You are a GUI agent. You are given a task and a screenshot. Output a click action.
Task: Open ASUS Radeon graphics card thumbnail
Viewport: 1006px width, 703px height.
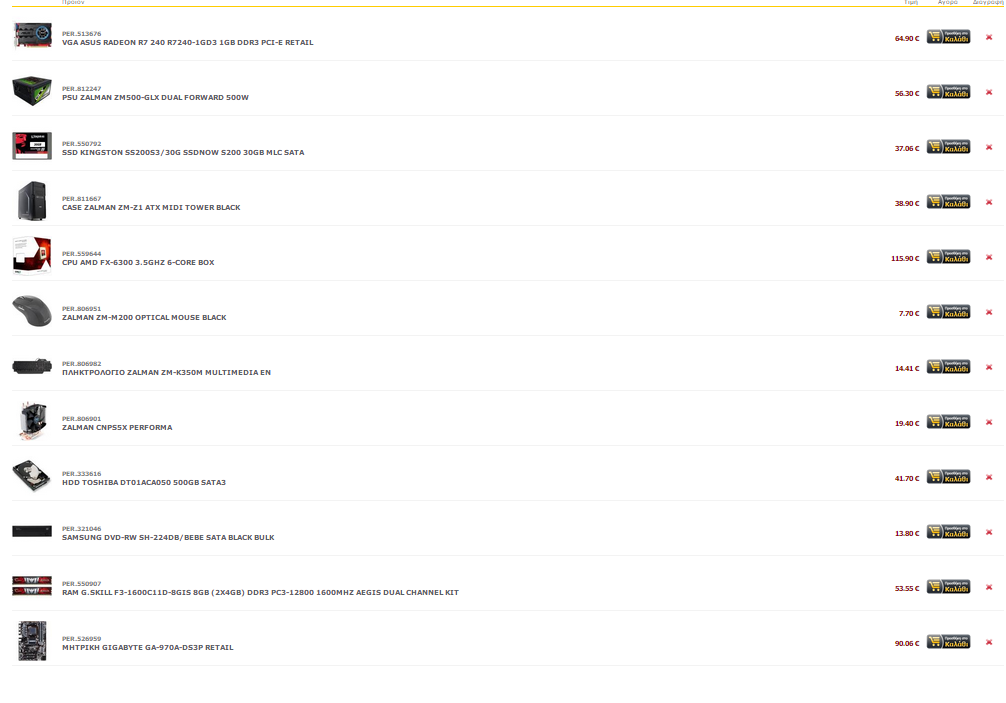click(32, 35)
